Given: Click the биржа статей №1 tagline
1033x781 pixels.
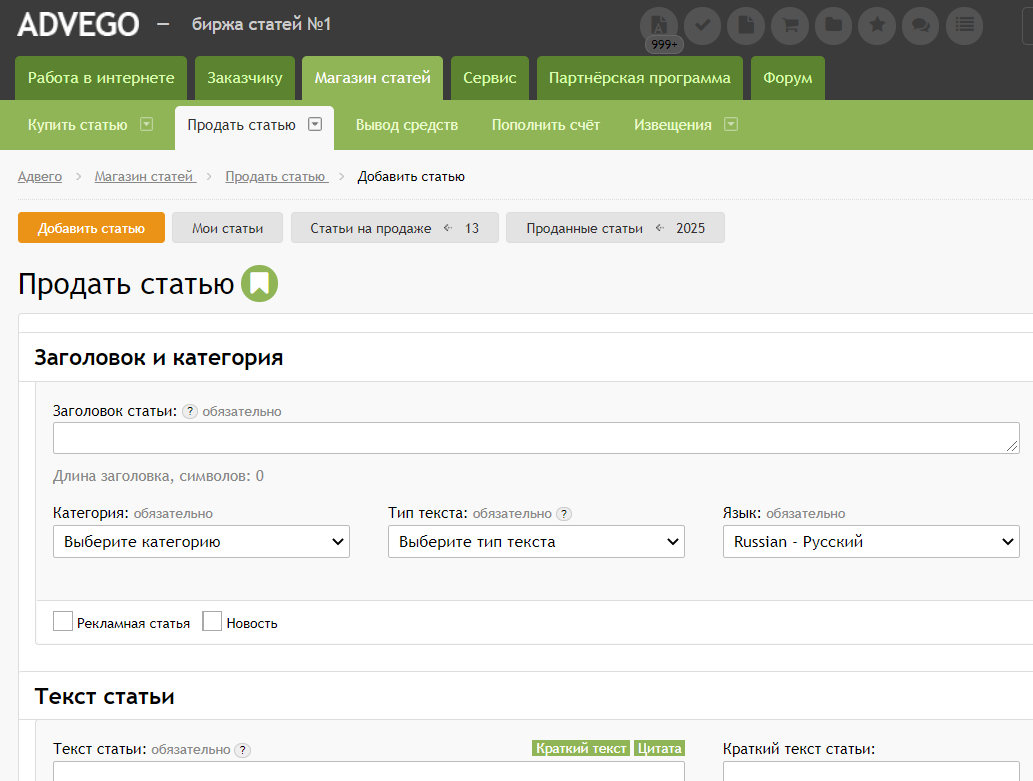Looking at the screenshot, I should pyautogui.click(x=262, y=24).
